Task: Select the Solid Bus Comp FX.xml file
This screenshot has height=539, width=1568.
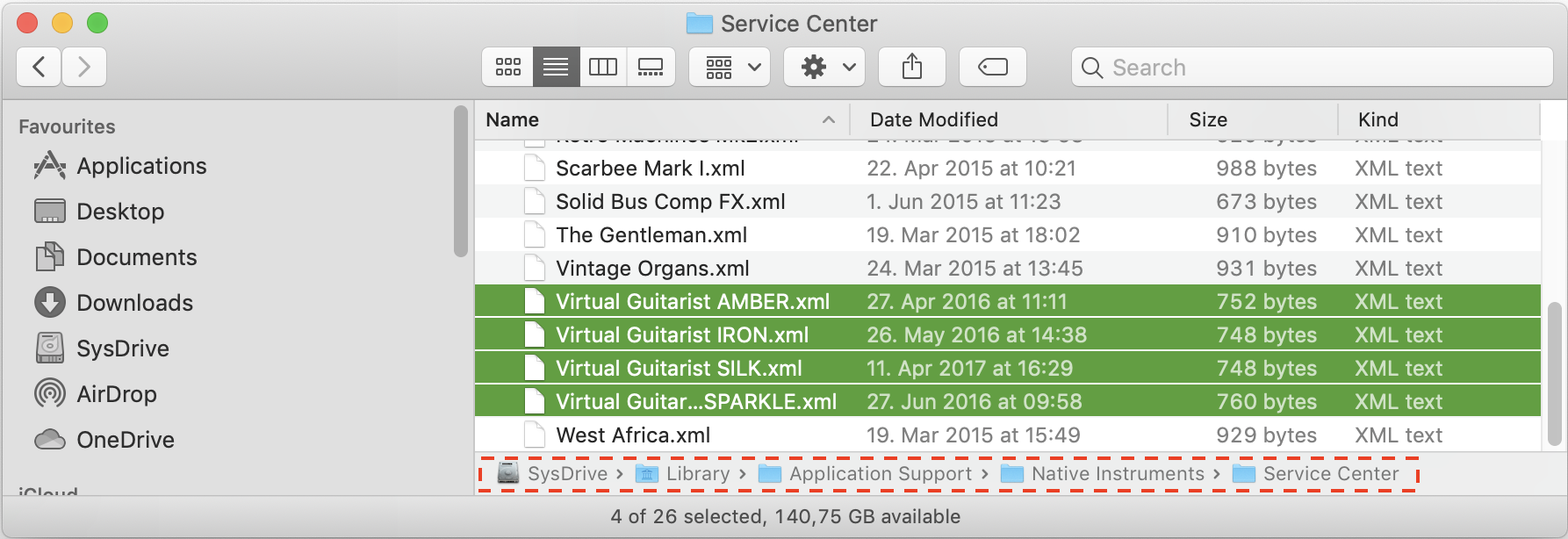Action: click(1007, 202)
